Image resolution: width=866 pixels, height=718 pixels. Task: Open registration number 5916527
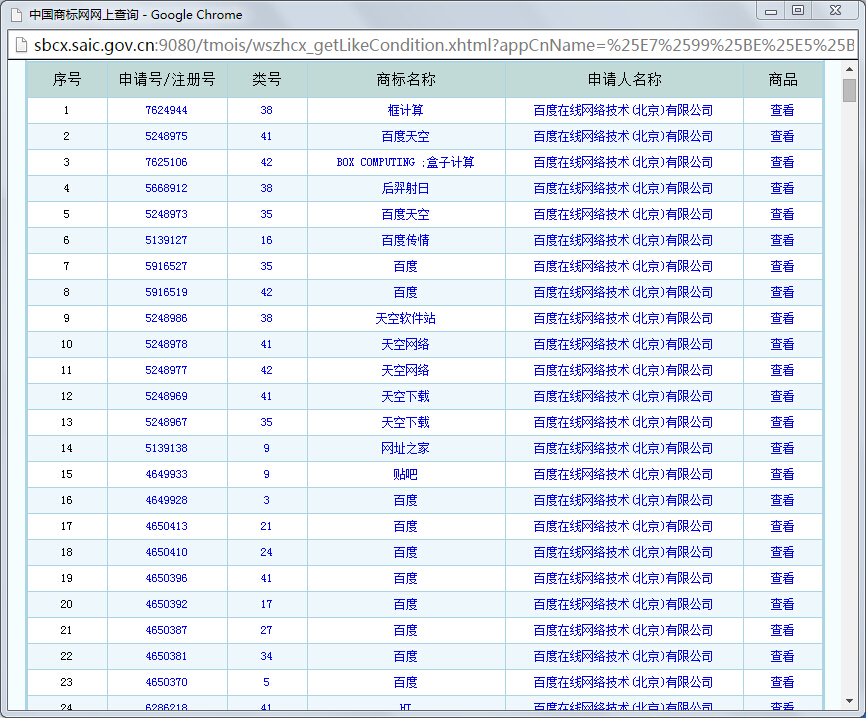click(x=166, y=266)
